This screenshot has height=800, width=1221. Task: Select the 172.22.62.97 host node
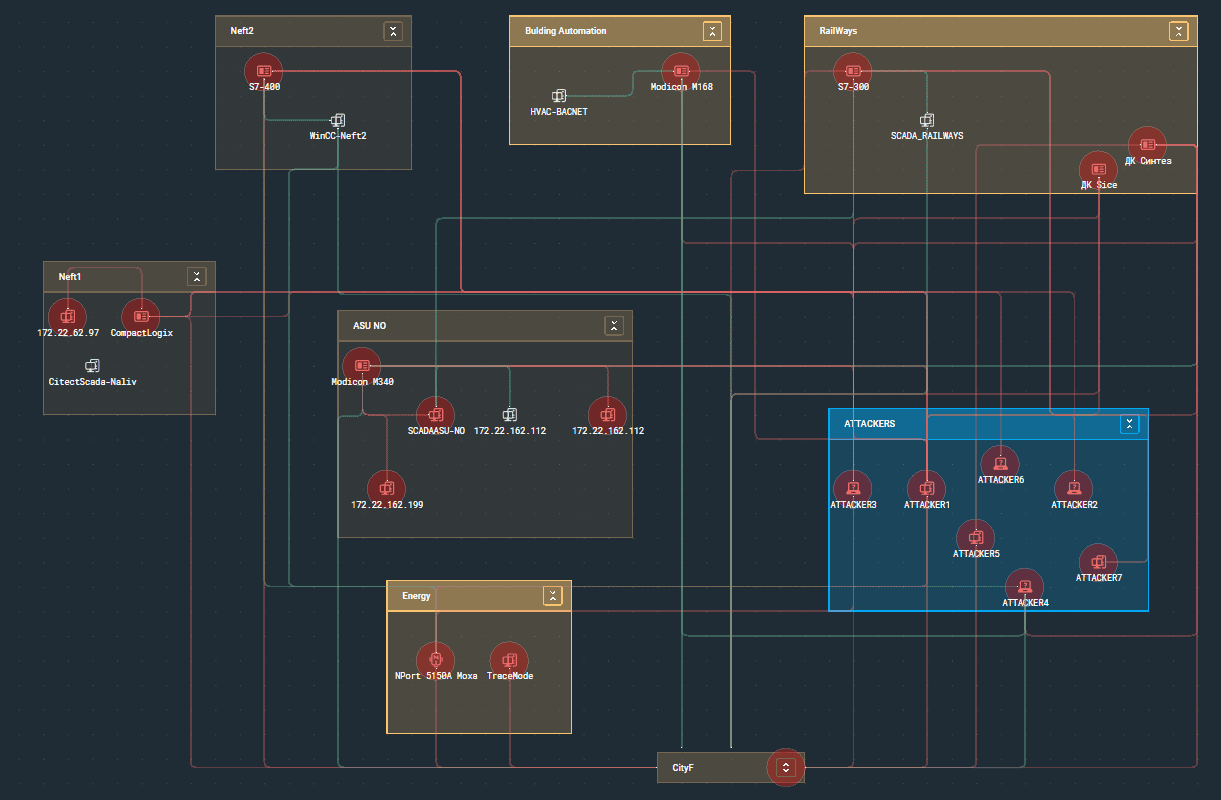click(x=68, y=316)
